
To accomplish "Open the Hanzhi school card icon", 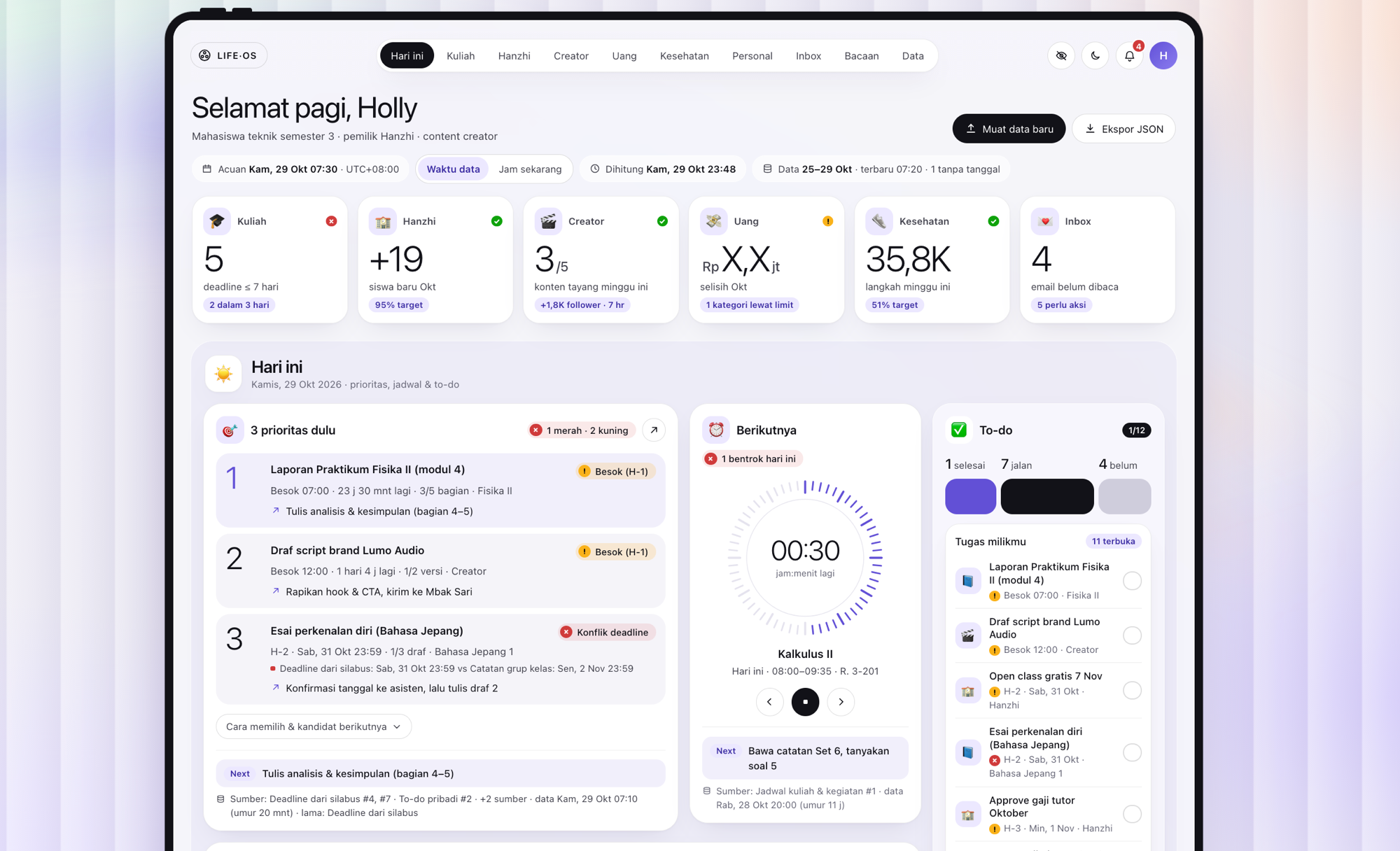I will [383, 221].
